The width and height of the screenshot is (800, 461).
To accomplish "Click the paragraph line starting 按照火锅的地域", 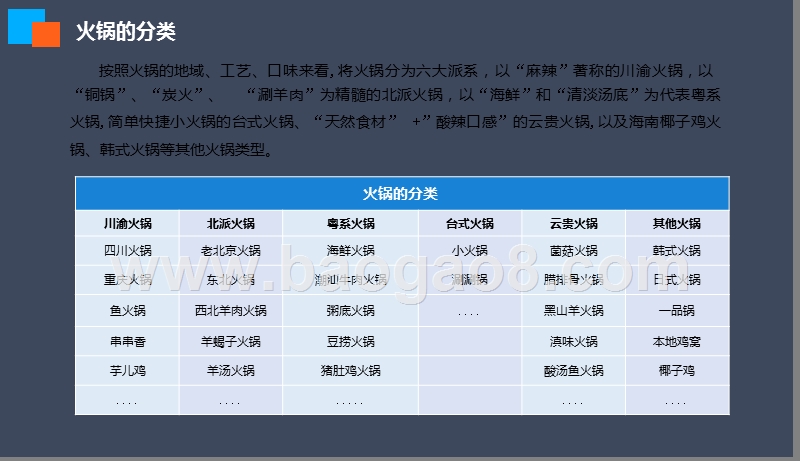I will click(x=406, y=70).
